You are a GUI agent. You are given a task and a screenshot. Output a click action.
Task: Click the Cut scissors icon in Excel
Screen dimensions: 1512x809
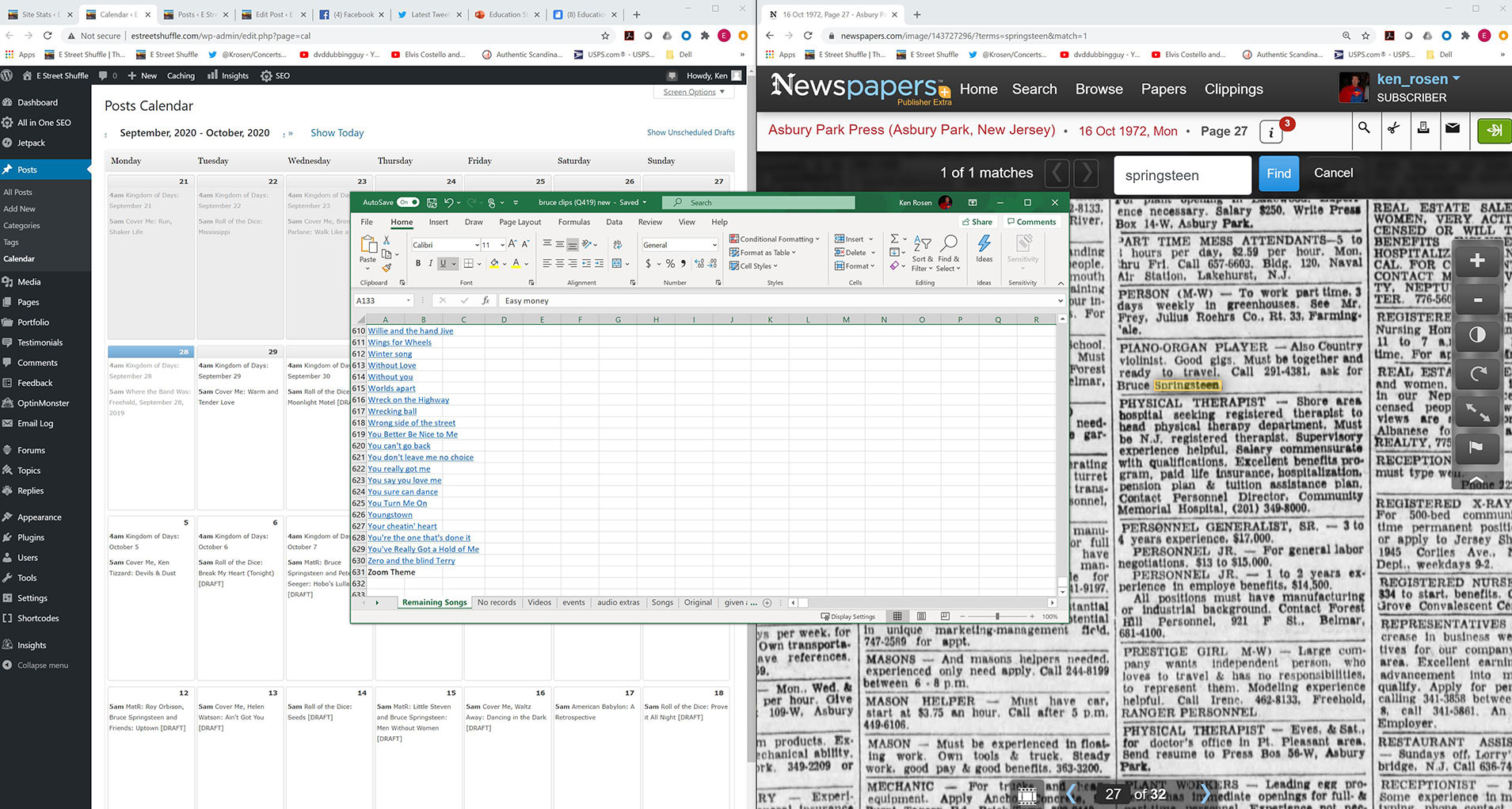tap(387, 240)
